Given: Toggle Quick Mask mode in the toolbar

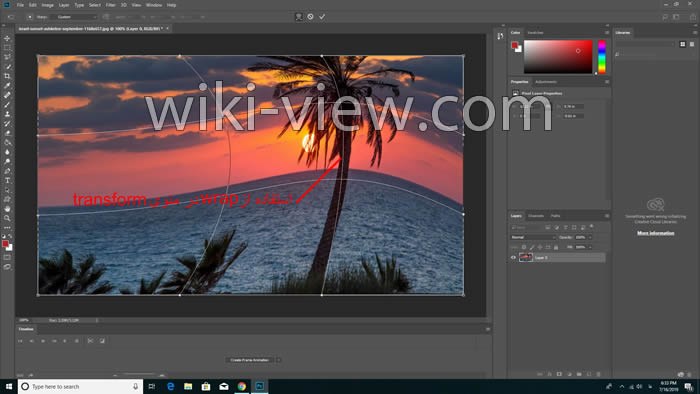Looking at the screenshot, I should pos(7,257).
